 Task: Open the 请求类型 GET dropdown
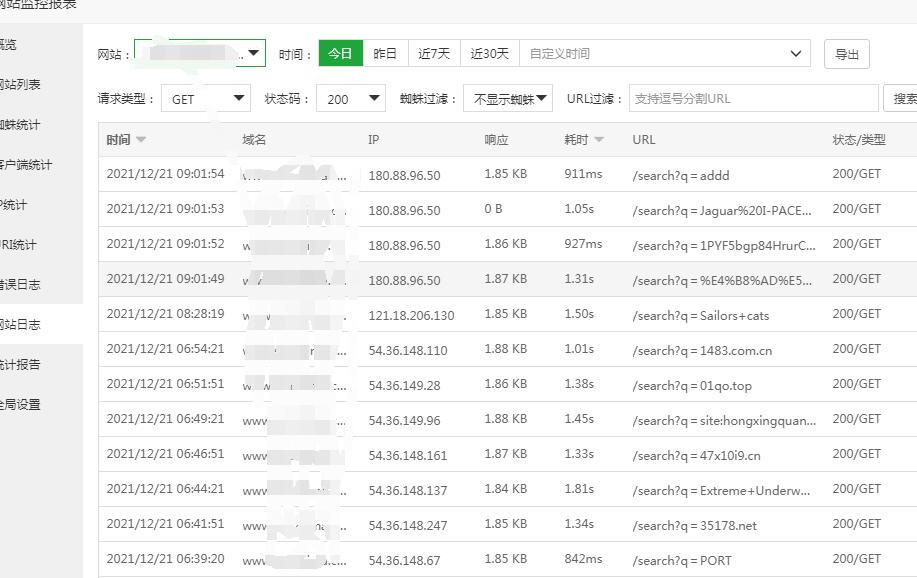[x=206, y=98]
